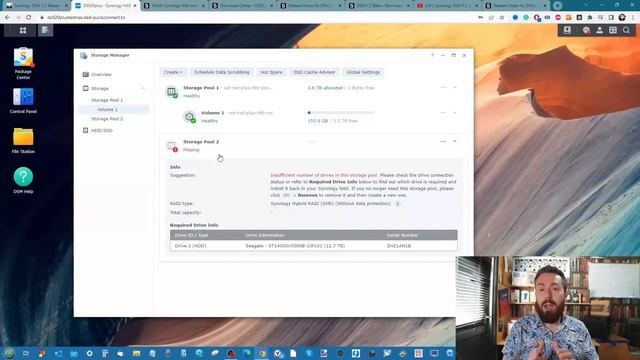
Task: Bookmark this page with star icon
Action: (502, 18)
